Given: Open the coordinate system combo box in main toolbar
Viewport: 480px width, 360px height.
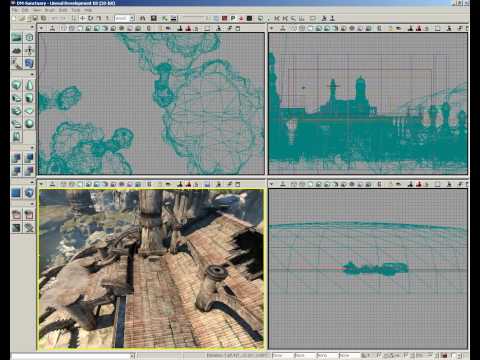Looking at the screenshot, I should tap(124, 18).
